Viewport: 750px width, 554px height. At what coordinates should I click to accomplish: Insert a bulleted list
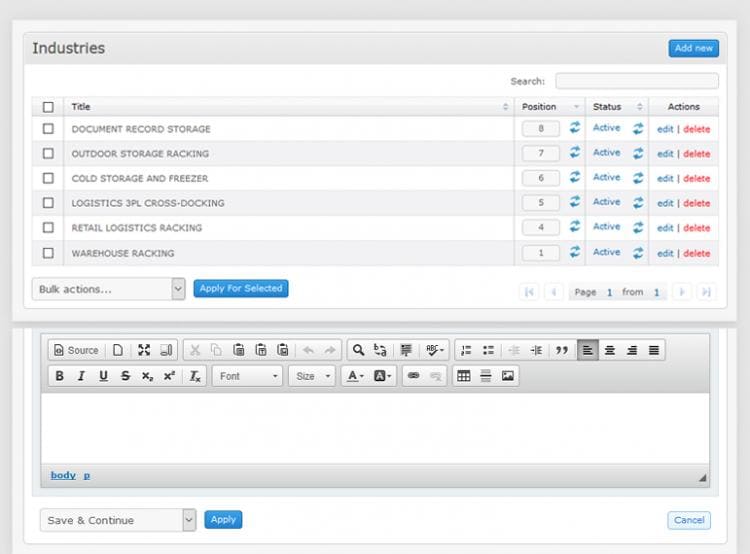point(488,350)
